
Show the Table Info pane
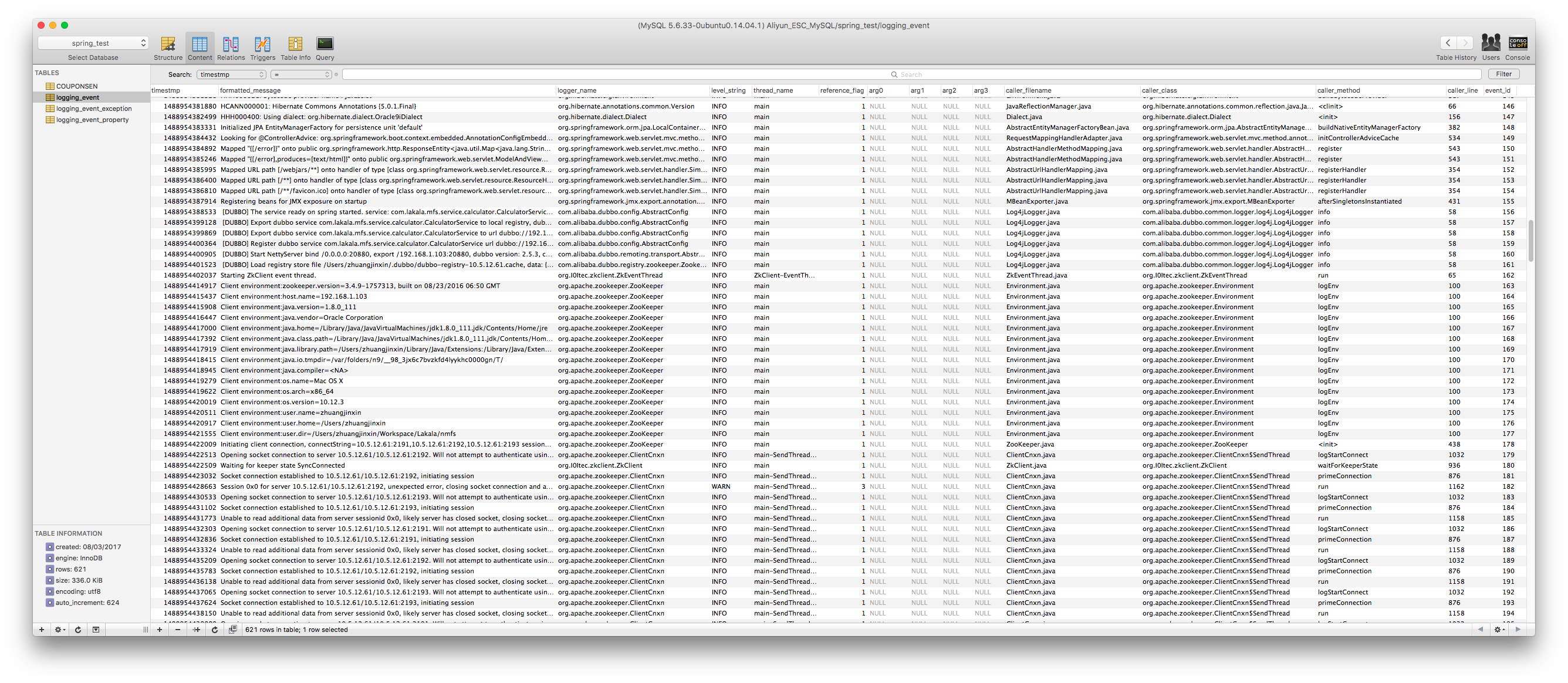tap(295, 45)
